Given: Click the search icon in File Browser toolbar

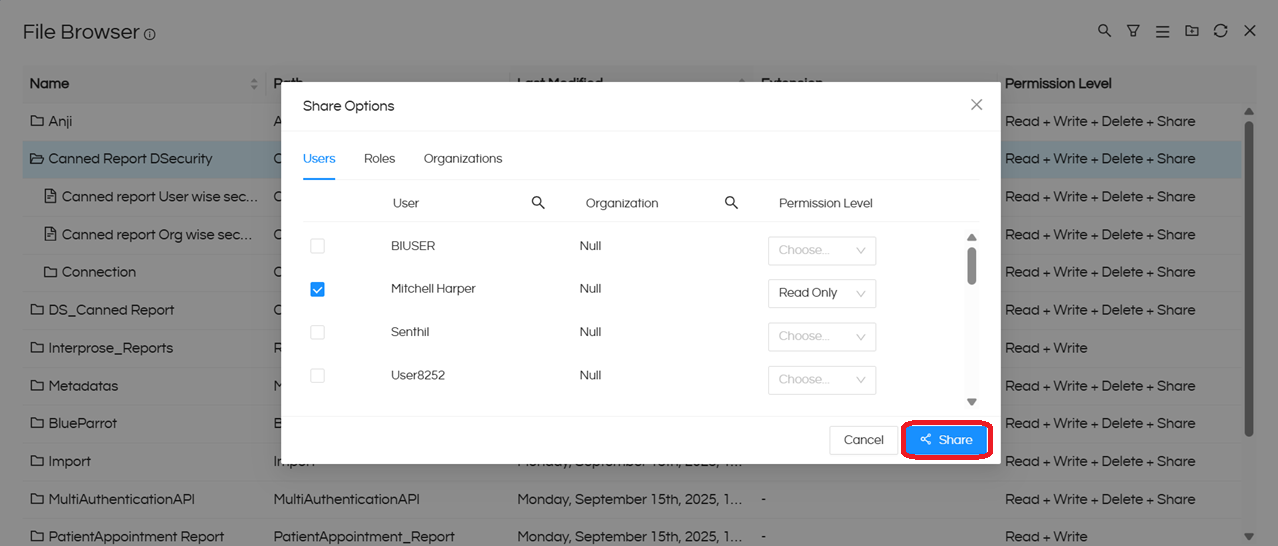Looking at the screenshot, I should coord(1104,31).
